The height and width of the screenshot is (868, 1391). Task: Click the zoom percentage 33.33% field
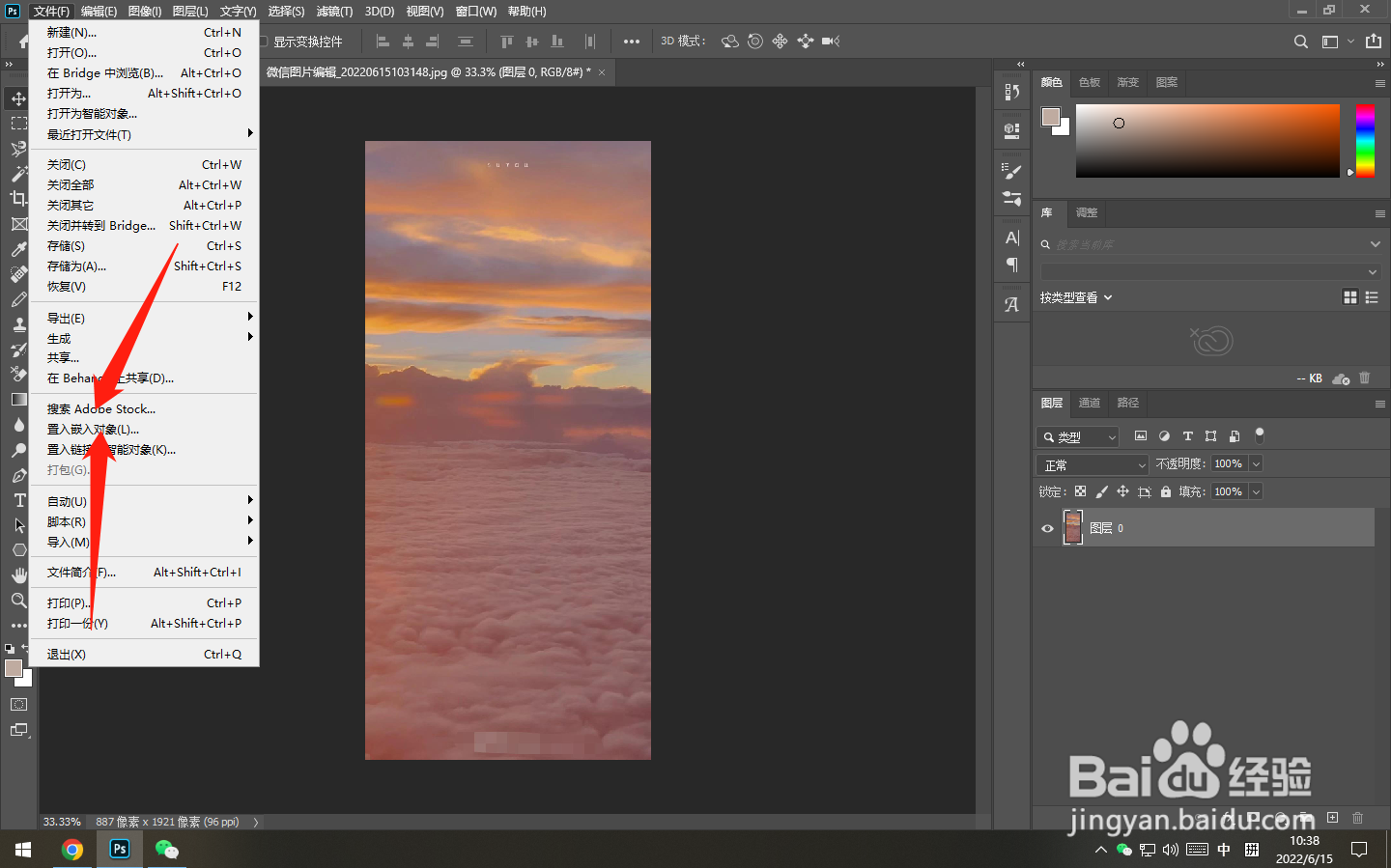pyautogui.click(x=62, y=822)
